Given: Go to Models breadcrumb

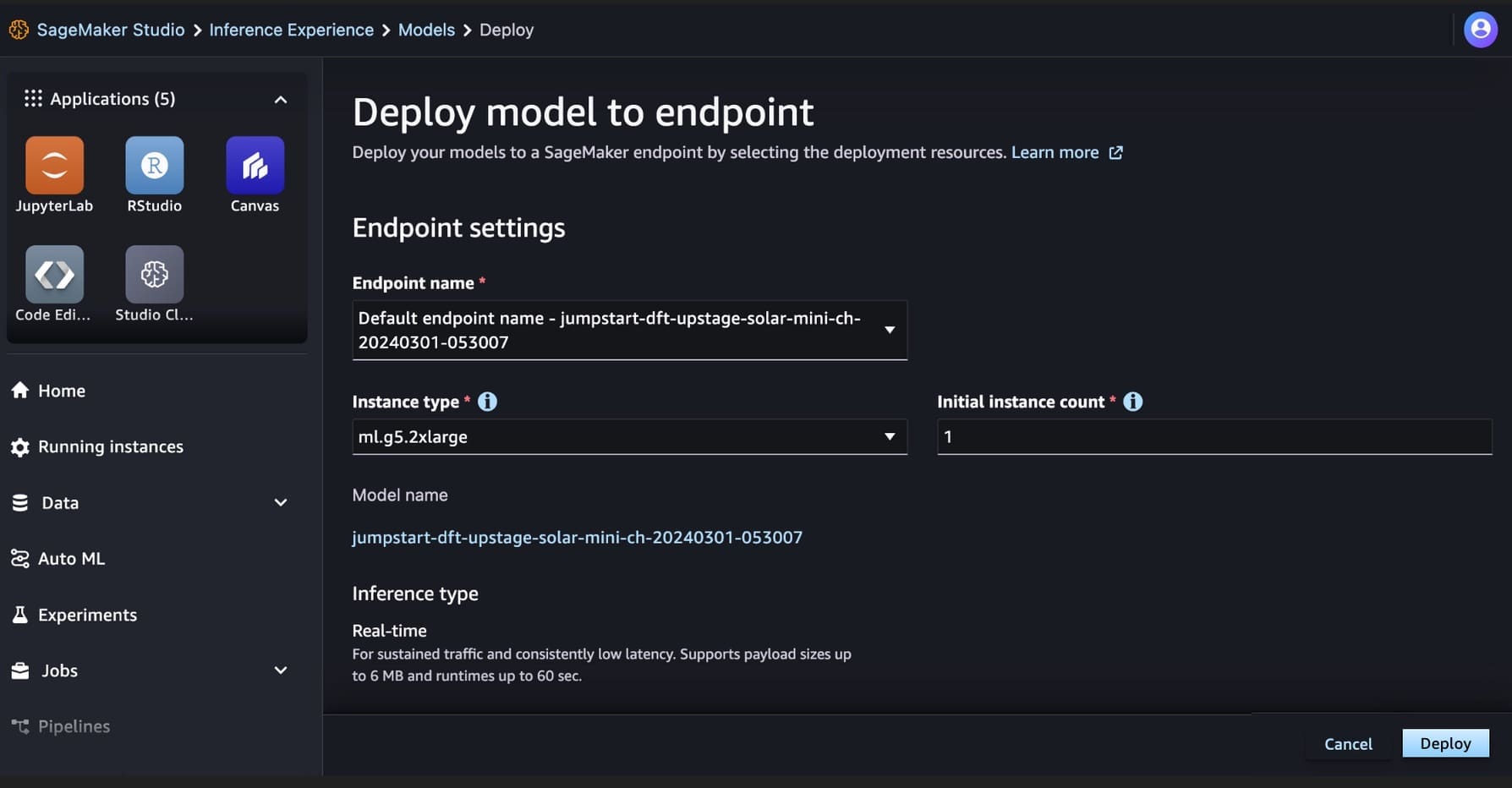Looking at the screenshot, I should click(426, 30).
